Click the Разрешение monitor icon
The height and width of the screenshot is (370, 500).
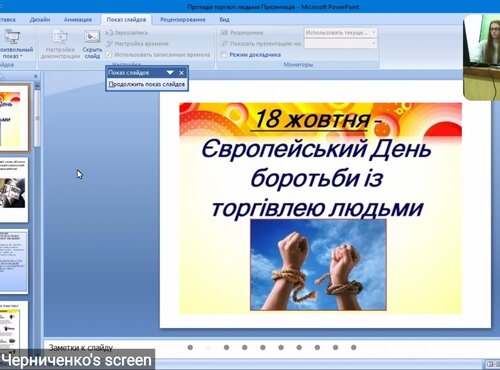pos(224,33)
